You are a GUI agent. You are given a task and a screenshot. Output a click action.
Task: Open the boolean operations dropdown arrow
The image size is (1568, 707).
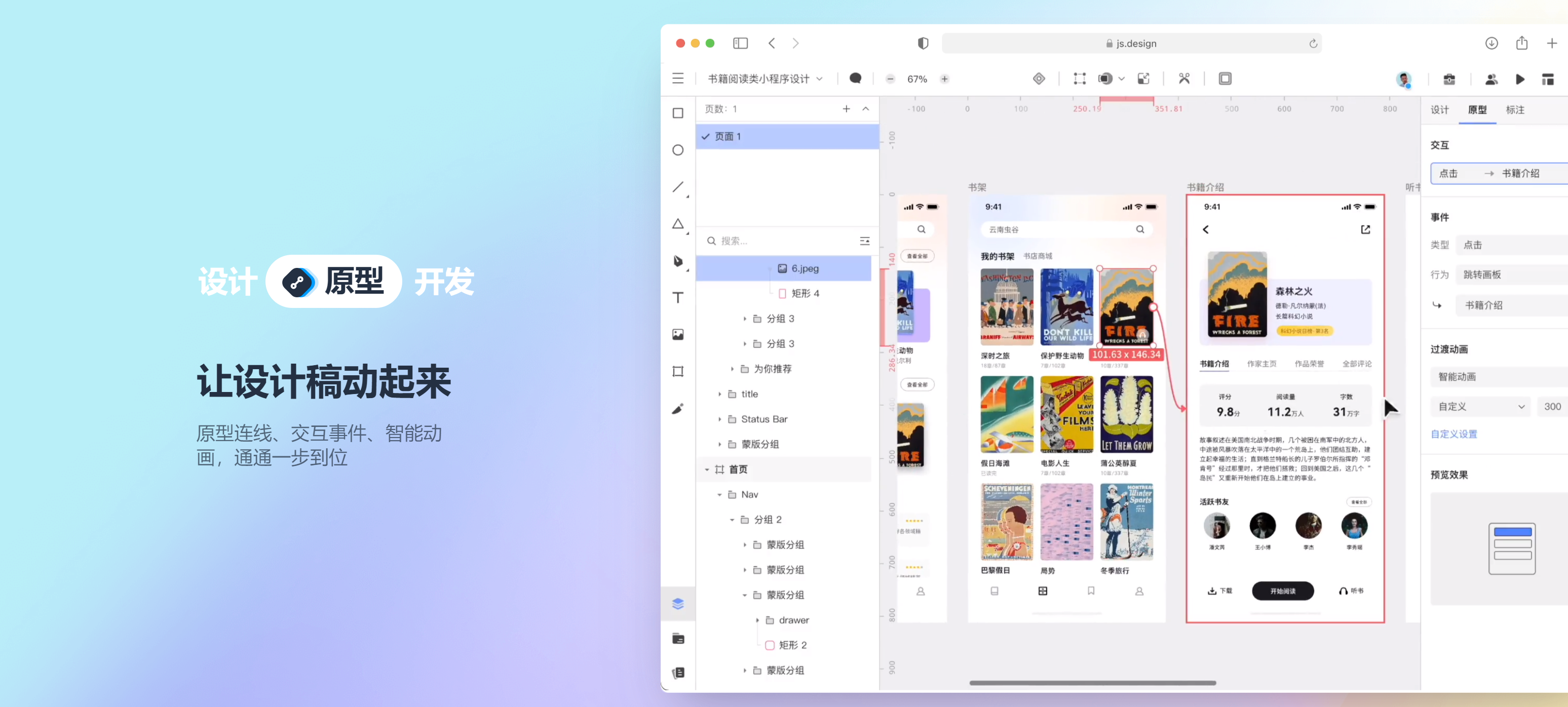coord(1121,79)
